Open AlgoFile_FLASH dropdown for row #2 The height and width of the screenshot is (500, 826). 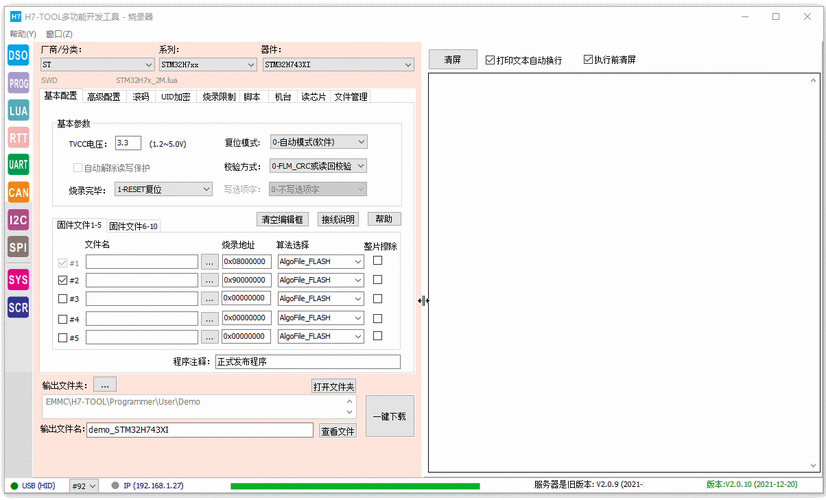321,280
